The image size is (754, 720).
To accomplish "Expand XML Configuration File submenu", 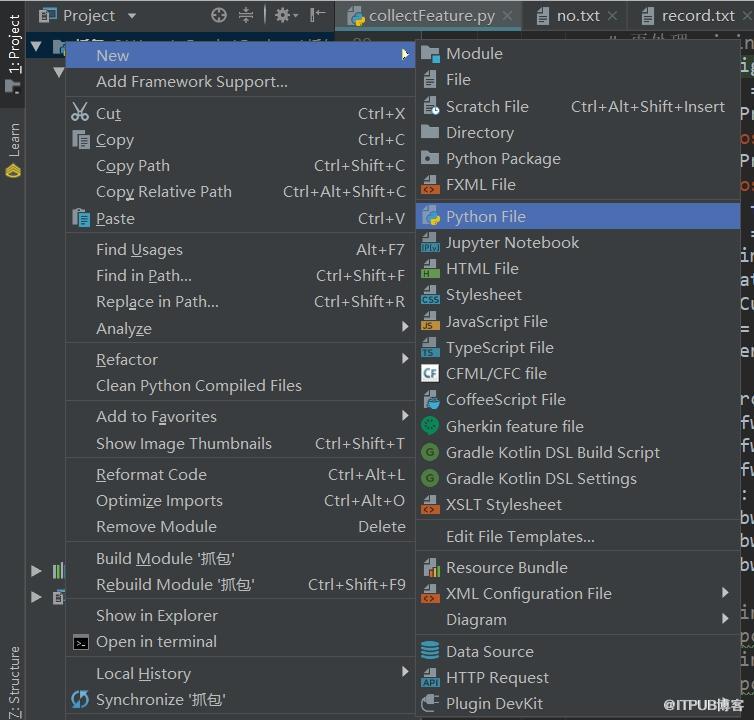I will click(725, 593).
